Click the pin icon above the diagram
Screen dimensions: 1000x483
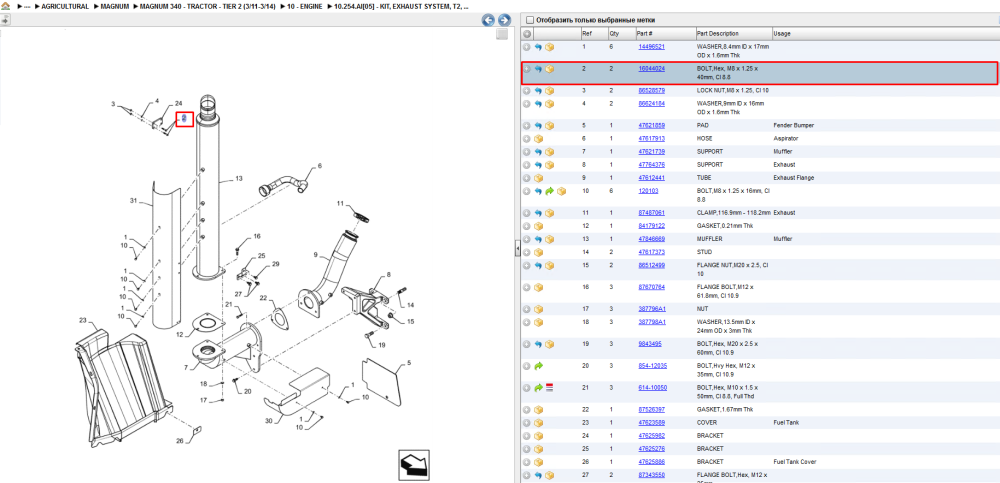tap(5, 20)
